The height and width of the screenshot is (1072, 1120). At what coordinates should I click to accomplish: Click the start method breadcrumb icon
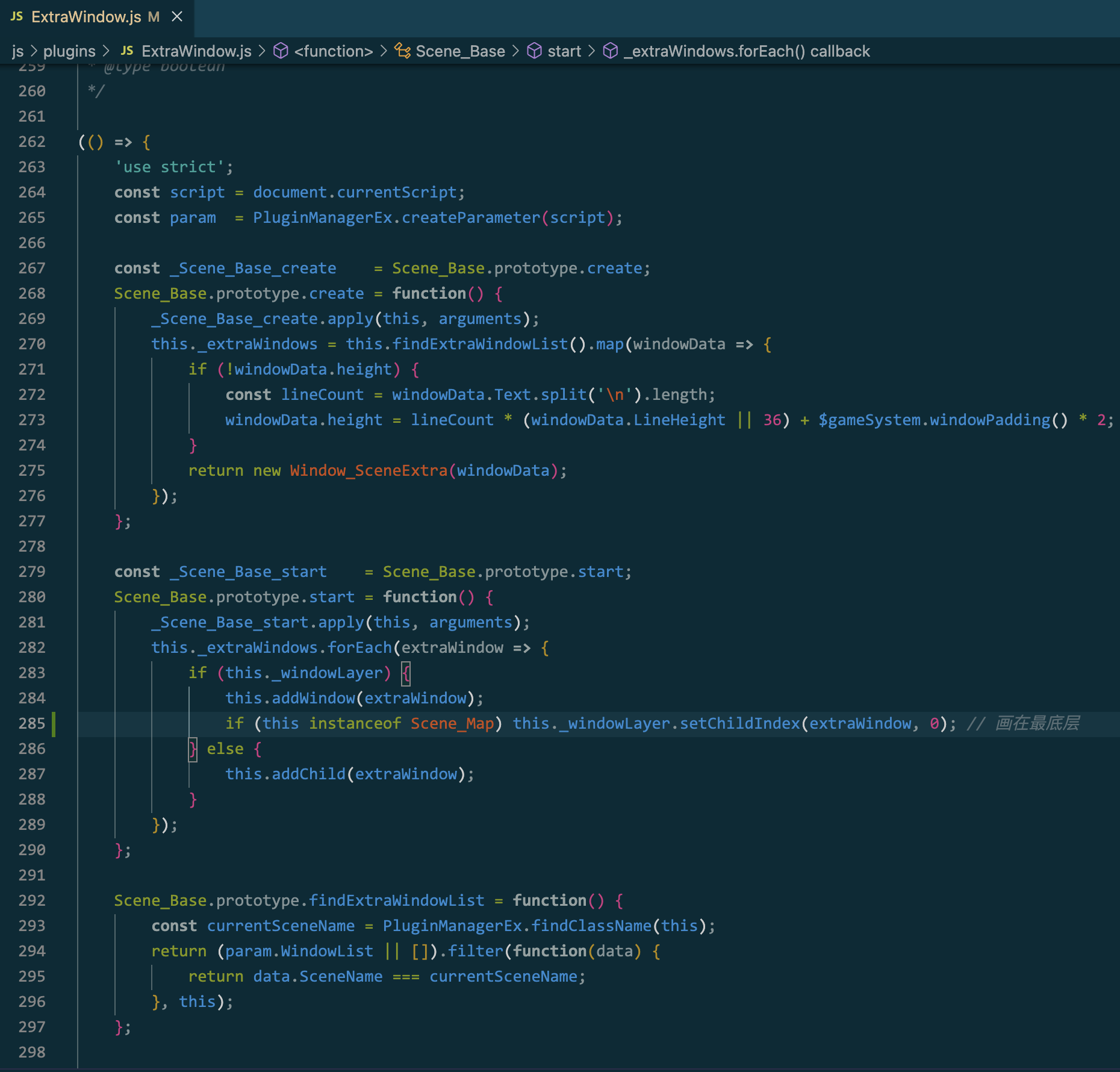(x=534, y=51)
